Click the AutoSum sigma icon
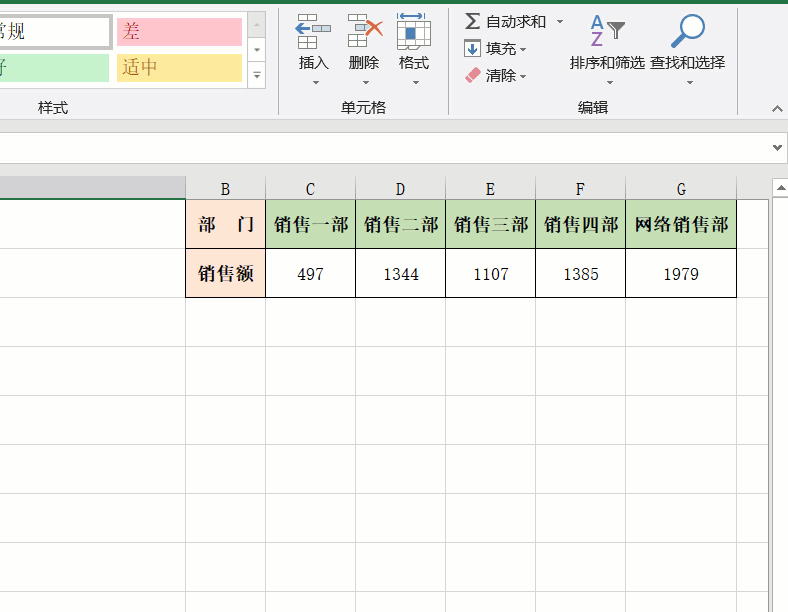The height and width of the screenshot is (612, 788). tap(472, 22)
